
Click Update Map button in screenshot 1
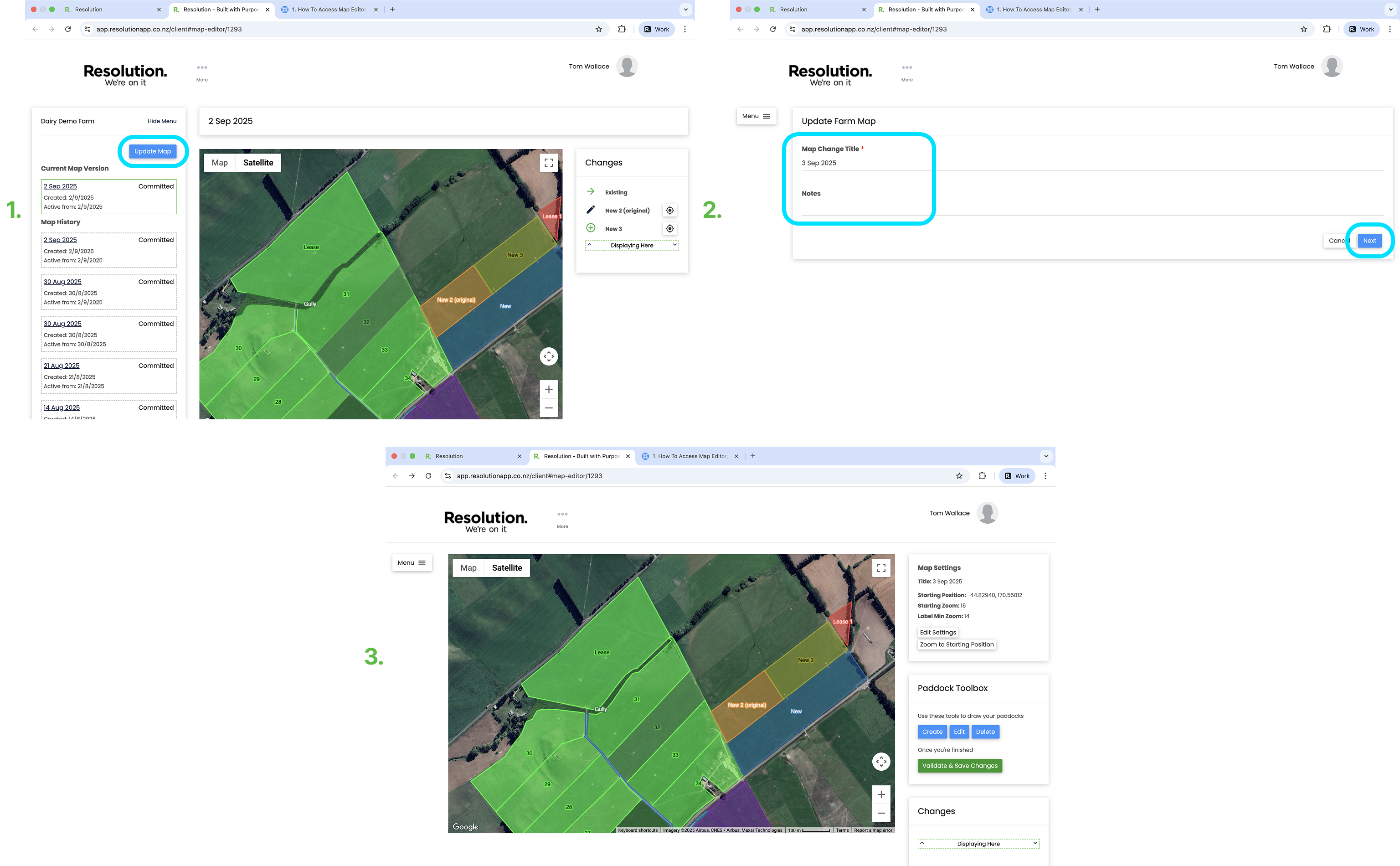(152, 151)
